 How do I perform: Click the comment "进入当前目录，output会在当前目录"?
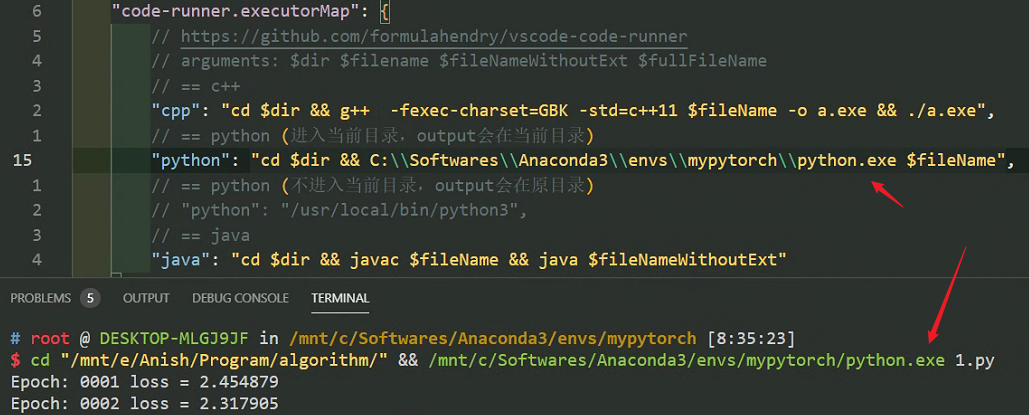point(437,136)
